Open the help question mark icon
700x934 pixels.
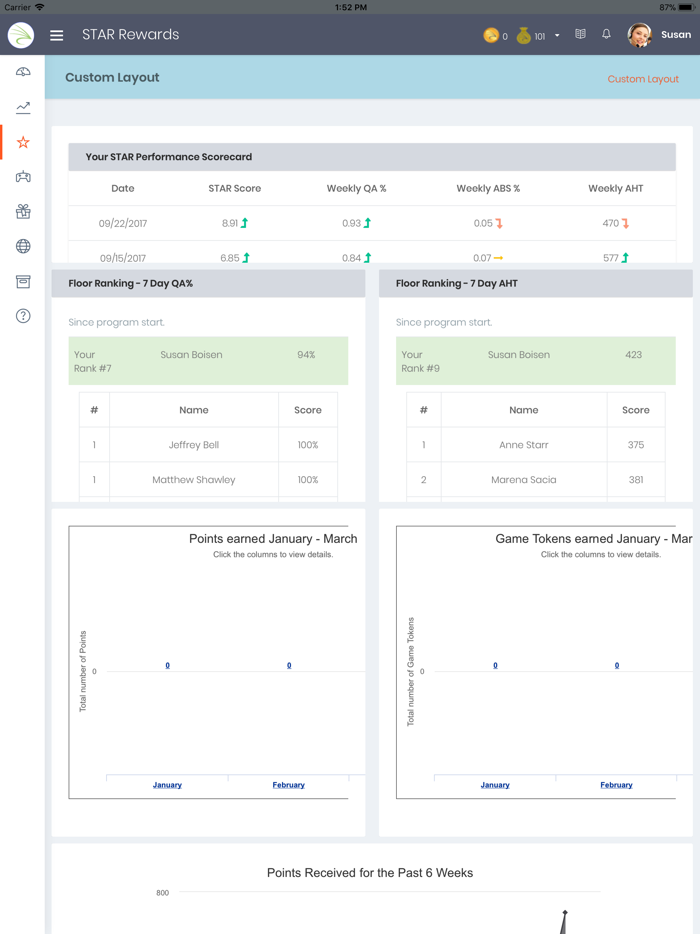[x=23, y=316]
